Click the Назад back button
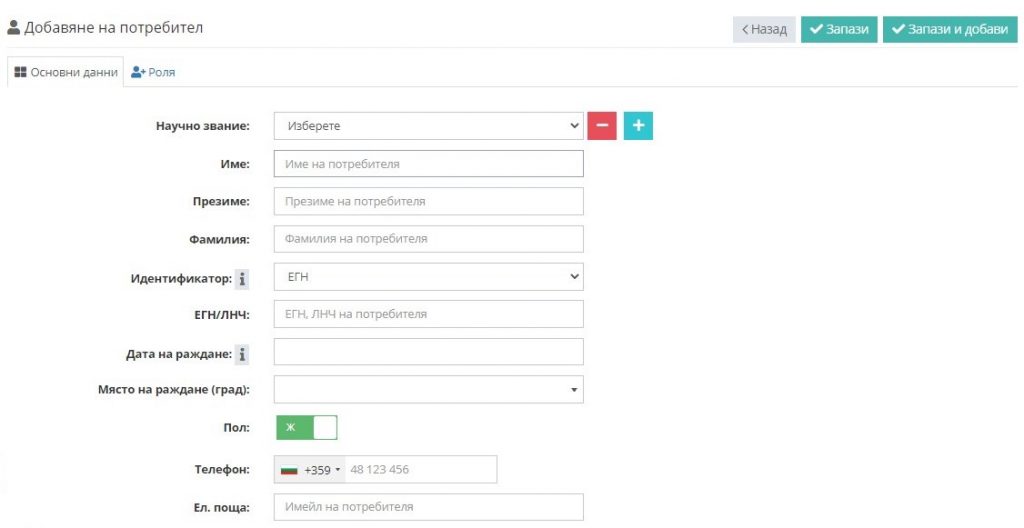 click(x=764, y=29)
